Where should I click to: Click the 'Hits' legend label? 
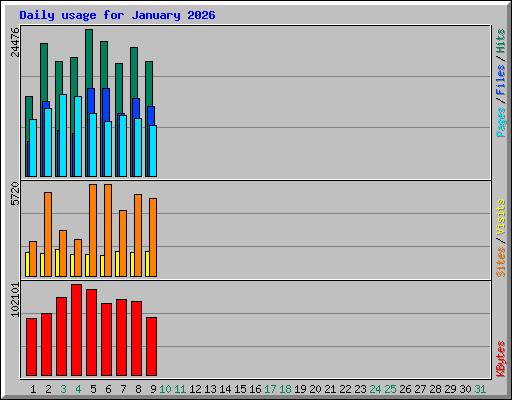[501, 41]
